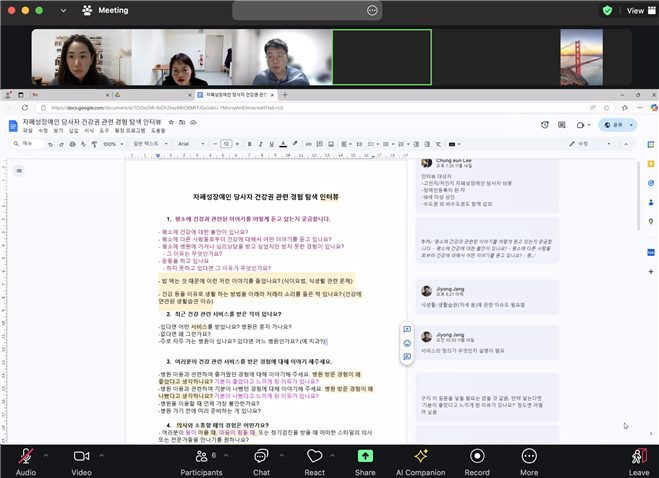Select the green-highlighted blank participant tile
The height and width of the screenshot is (478, 659).
point(382,57)
